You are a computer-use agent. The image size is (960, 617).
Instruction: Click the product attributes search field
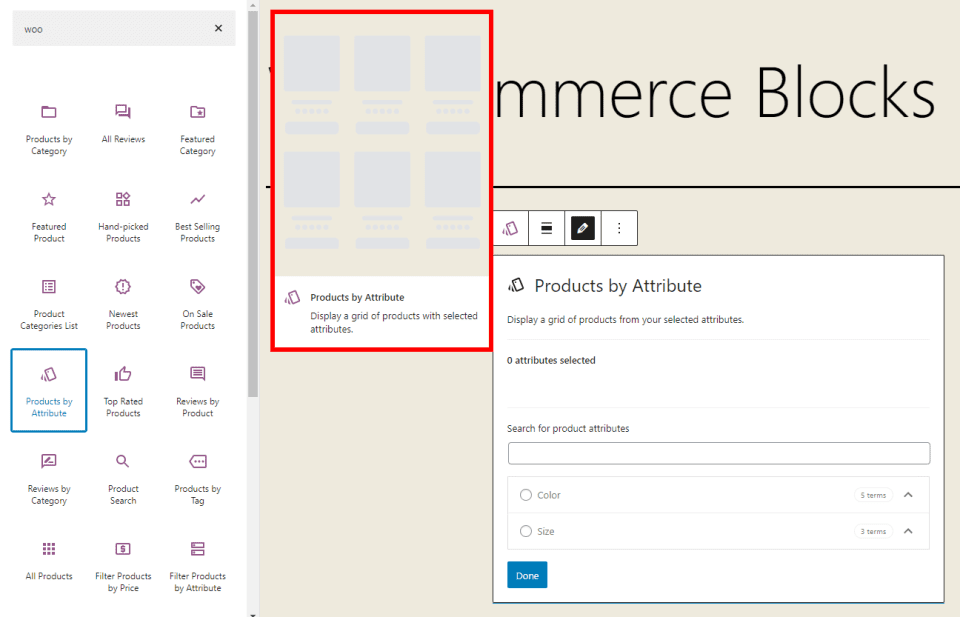(x=718, y=453)
